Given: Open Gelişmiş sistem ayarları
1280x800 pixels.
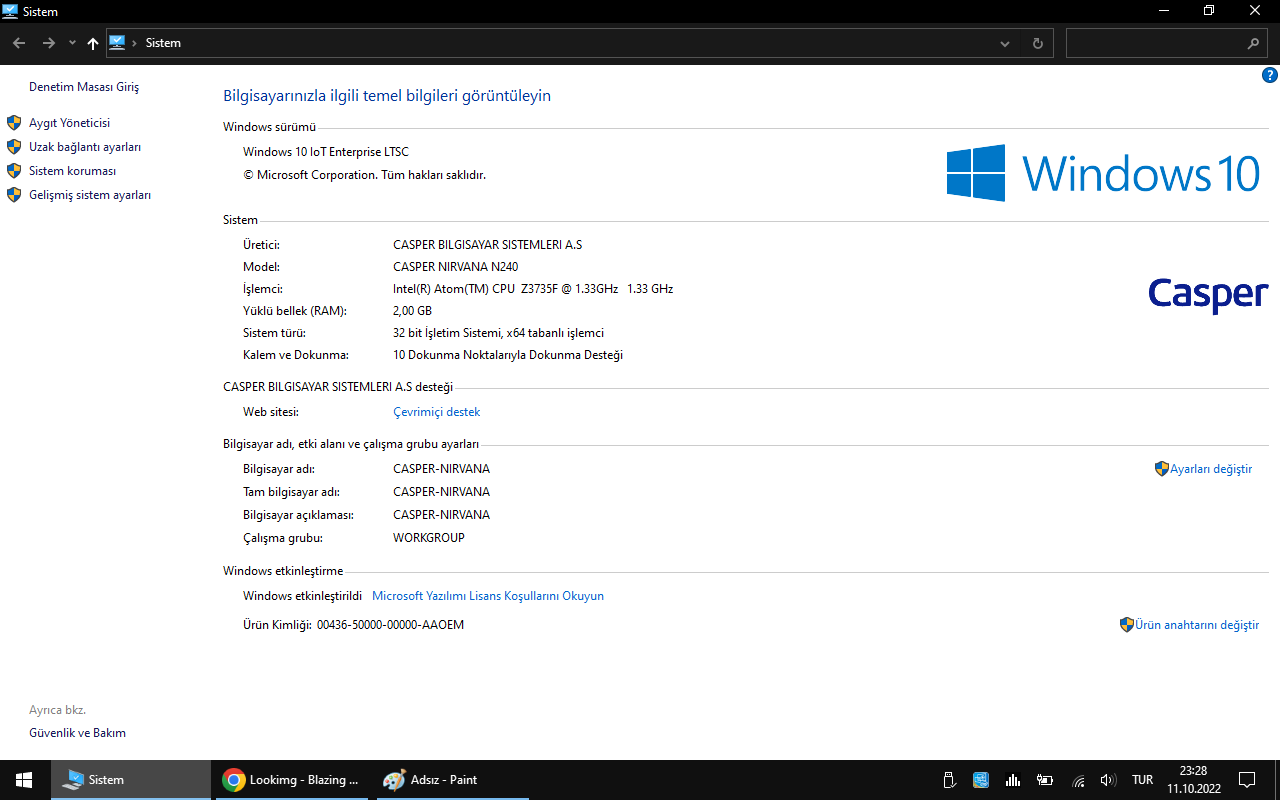Looking at the screenshot, I should click(x=90, y=195).
